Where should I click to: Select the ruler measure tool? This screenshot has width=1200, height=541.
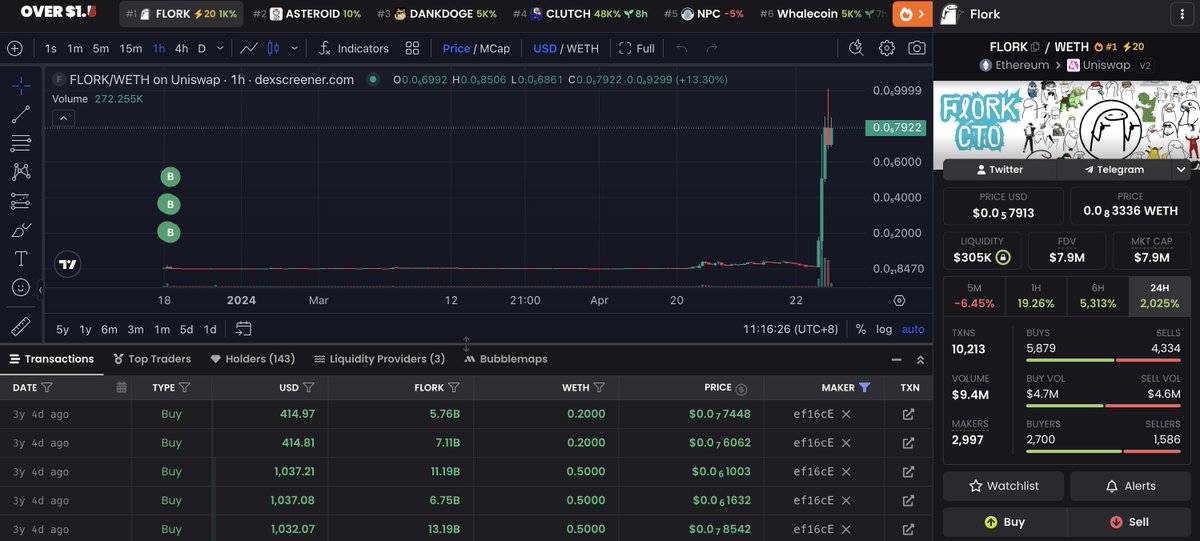pos(21,326)
